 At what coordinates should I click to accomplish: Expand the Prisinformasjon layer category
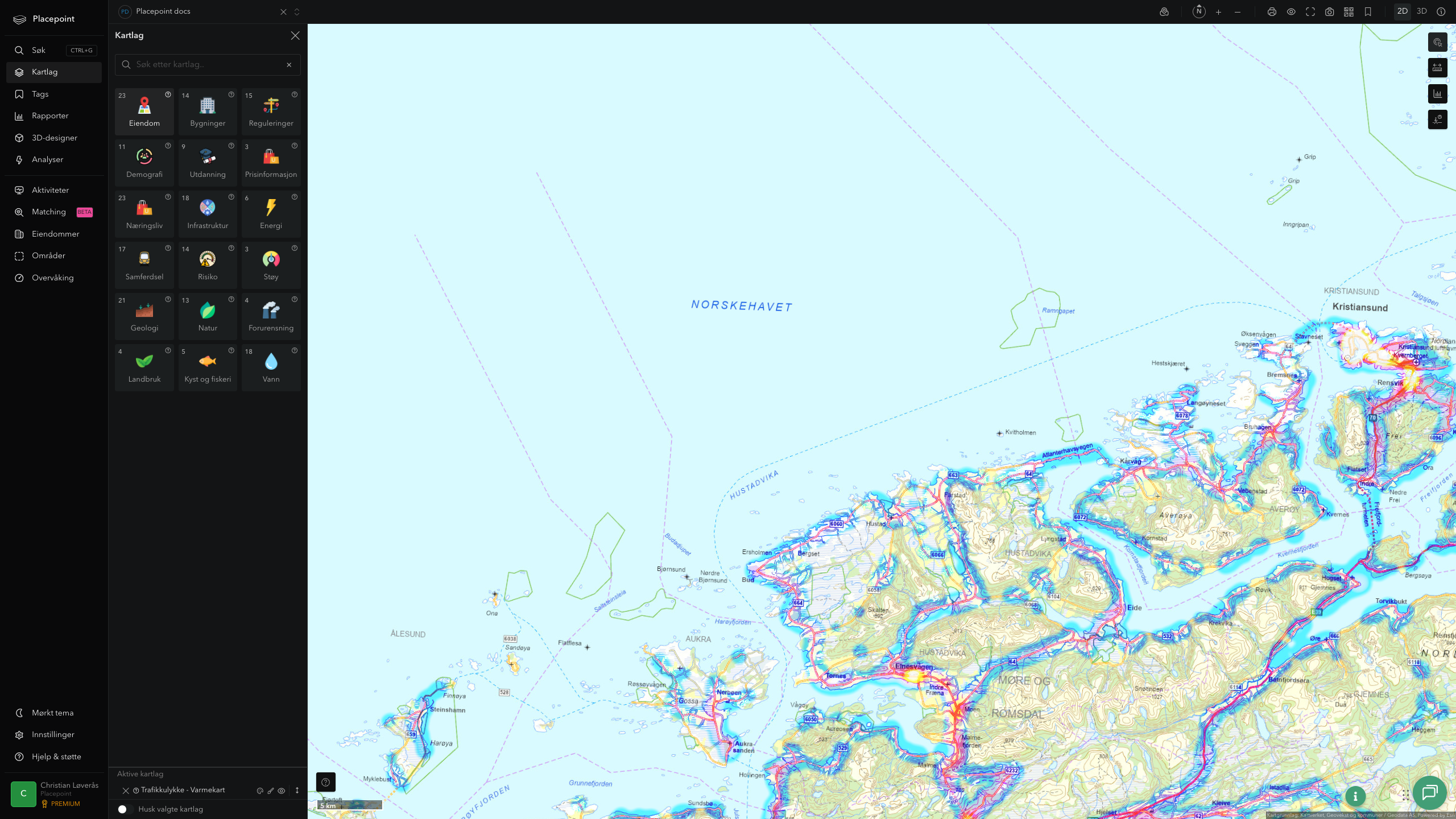pyautogui.click(x=271, y=163)
